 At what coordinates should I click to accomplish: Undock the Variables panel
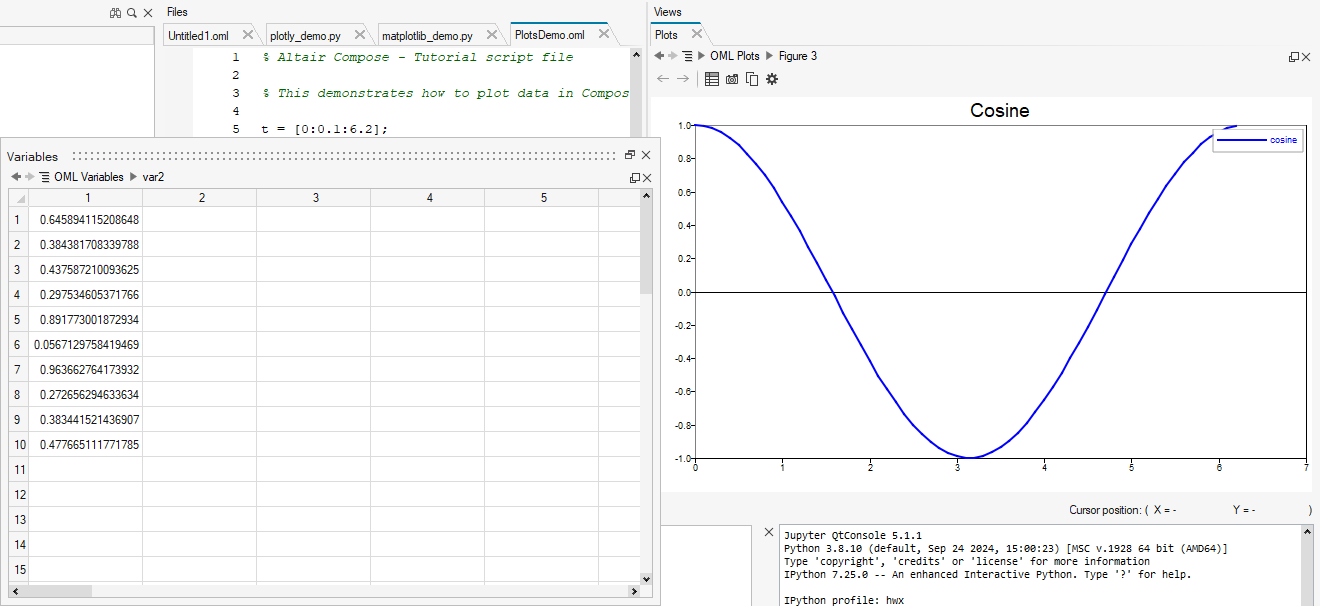[x=630, y=155]
